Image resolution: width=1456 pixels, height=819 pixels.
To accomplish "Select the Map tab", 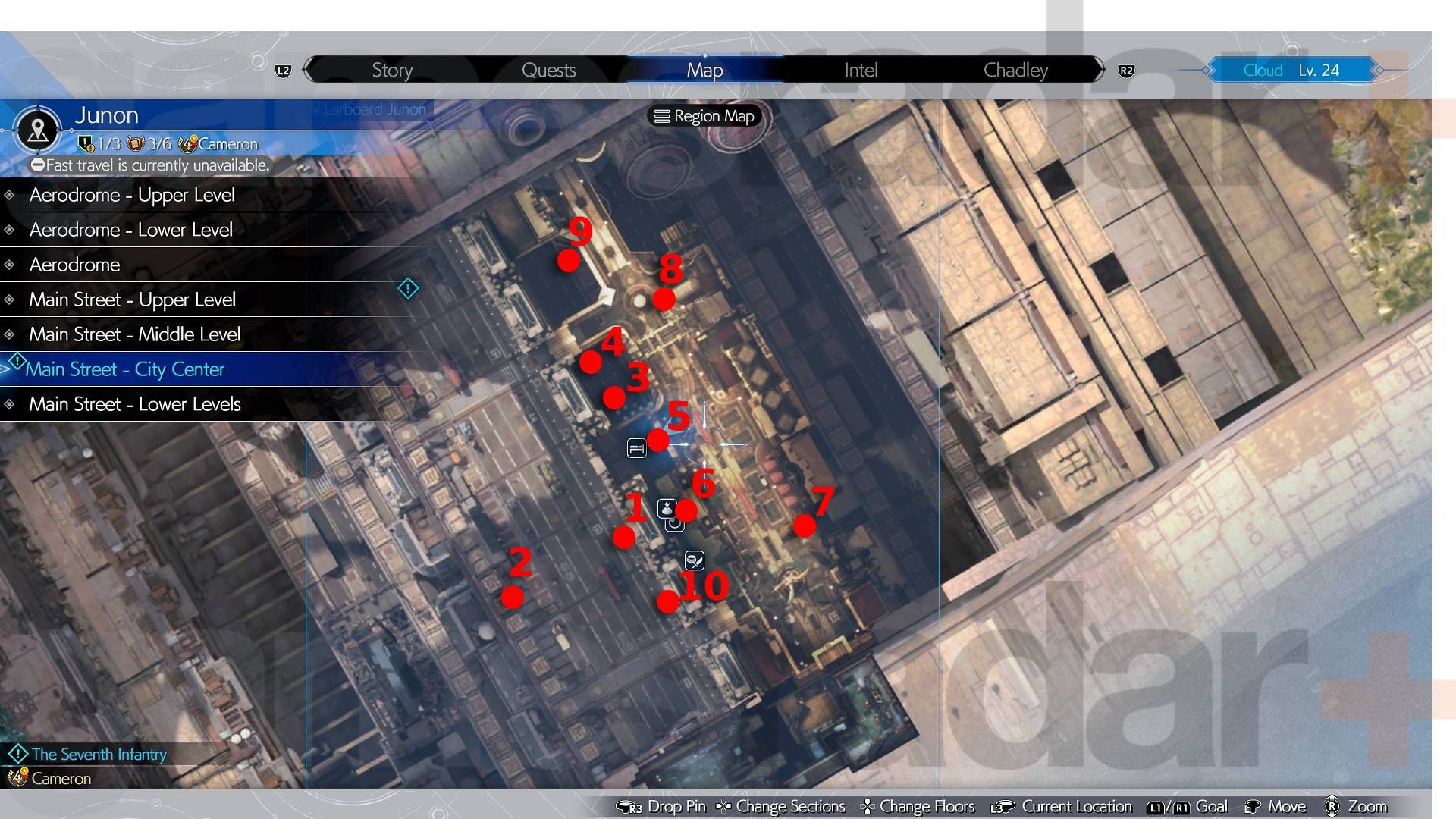I will click(704, 70).
